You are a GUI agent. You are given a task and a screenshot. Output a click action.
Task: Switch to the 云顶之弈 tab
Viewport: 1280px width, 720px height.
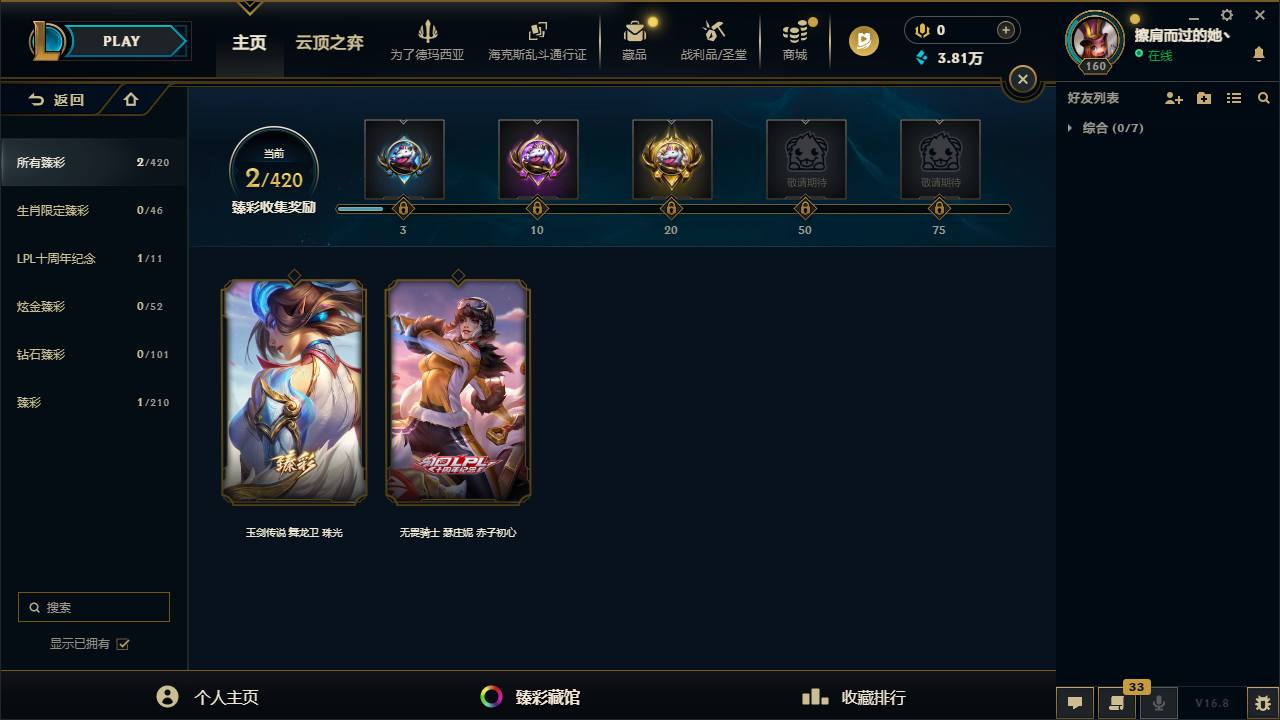point(329,42)
